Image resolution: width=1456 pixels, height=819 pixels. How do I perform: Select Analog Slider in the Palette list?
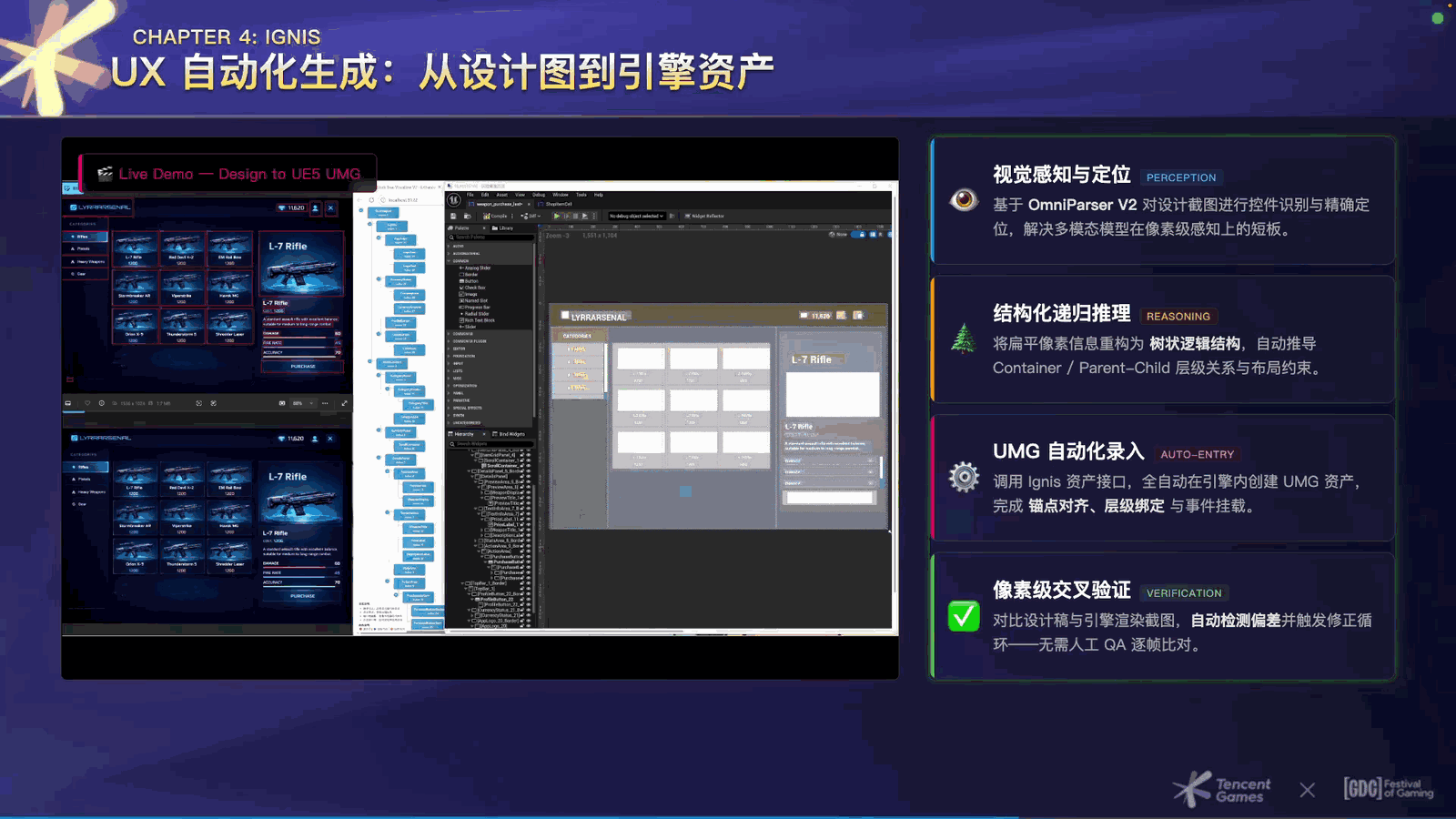point(477,268)
